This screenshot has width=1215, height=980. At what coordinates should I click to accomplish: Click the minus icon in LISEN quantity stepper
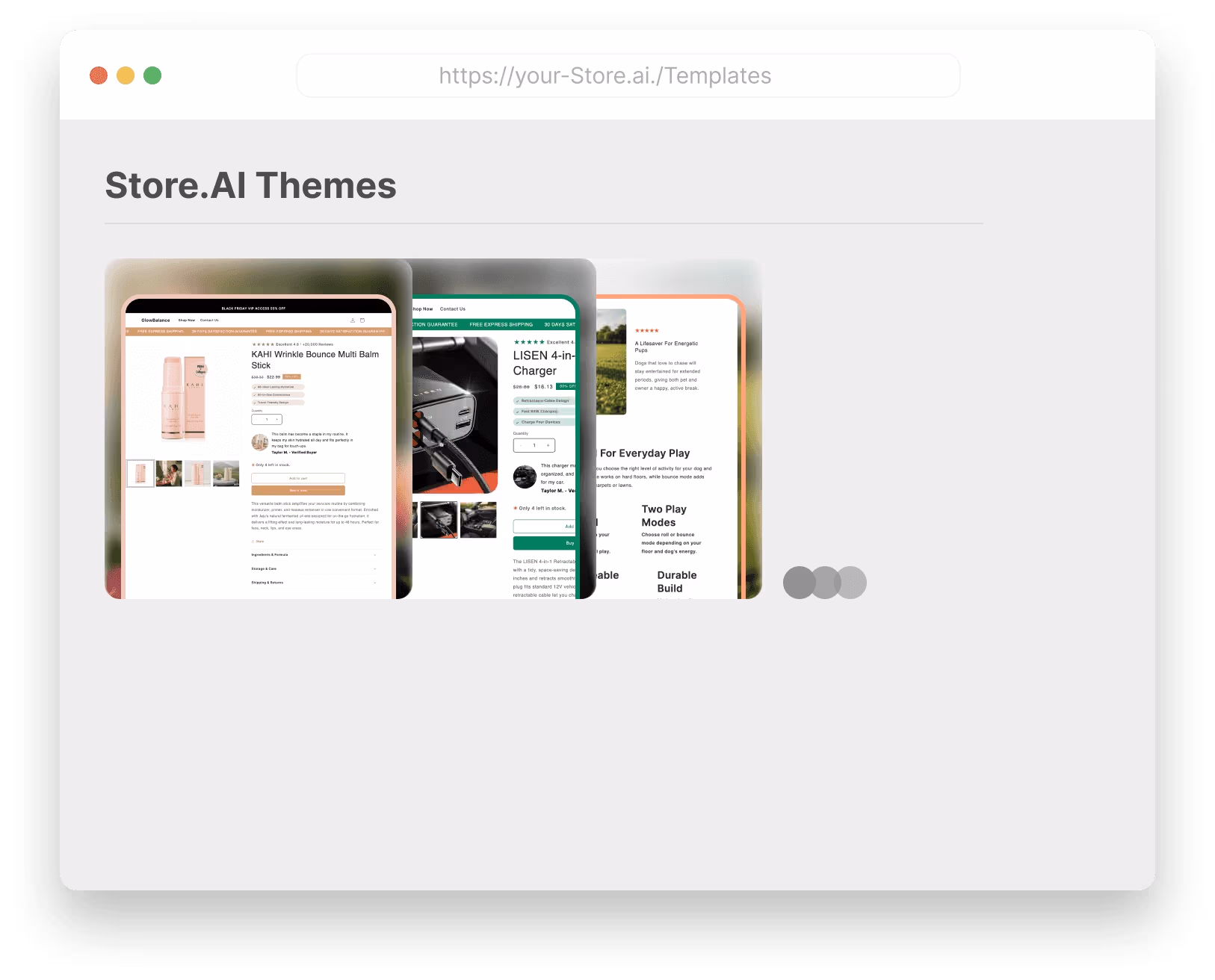coord(521,445)
